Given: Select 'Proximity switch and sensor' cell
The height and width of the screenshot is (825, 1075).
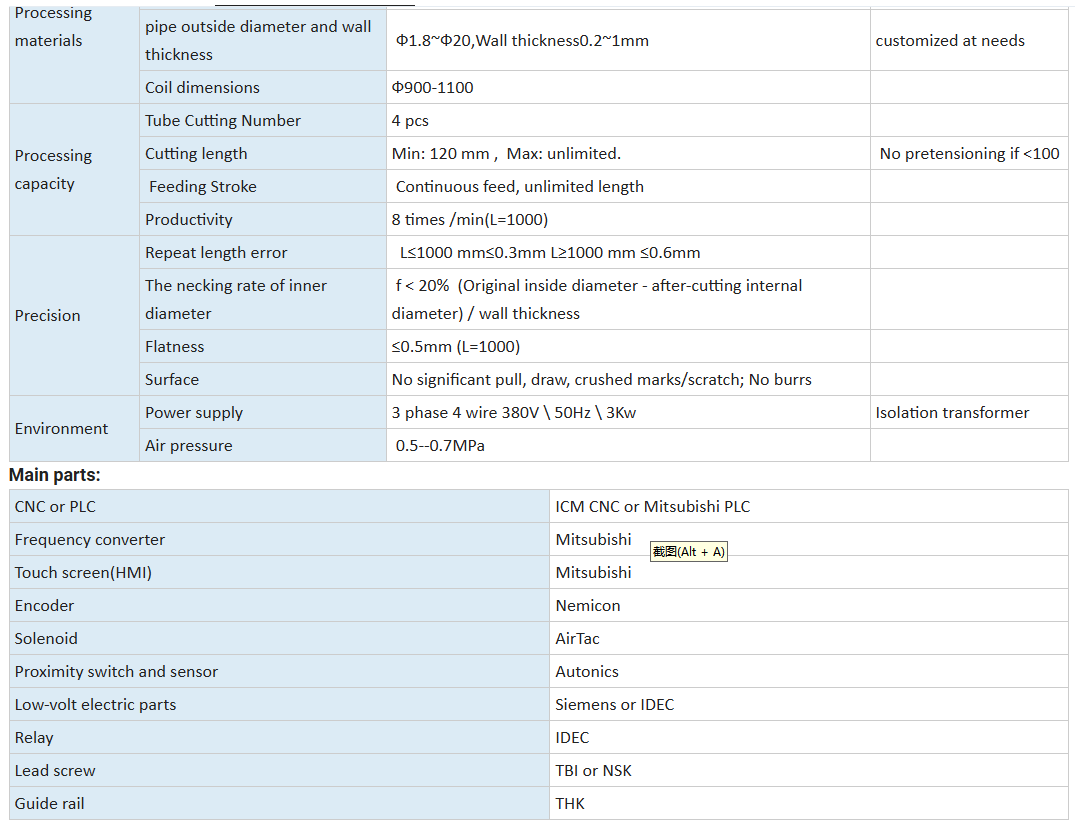Looking at the screenshot, I should (279, 671).
